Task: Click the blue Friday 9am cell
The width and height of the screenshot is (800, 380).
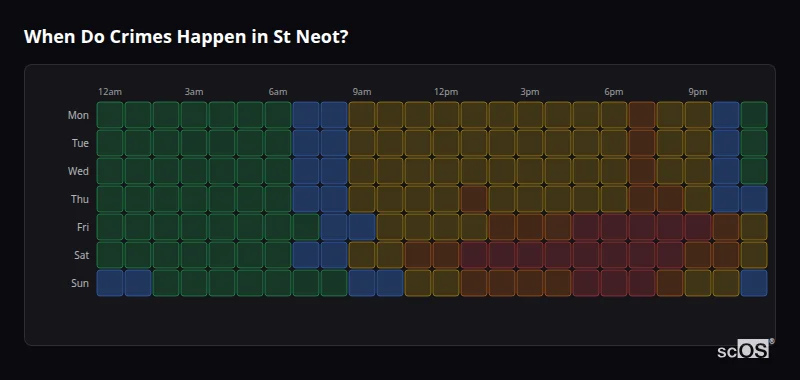Action: [362, 227]
